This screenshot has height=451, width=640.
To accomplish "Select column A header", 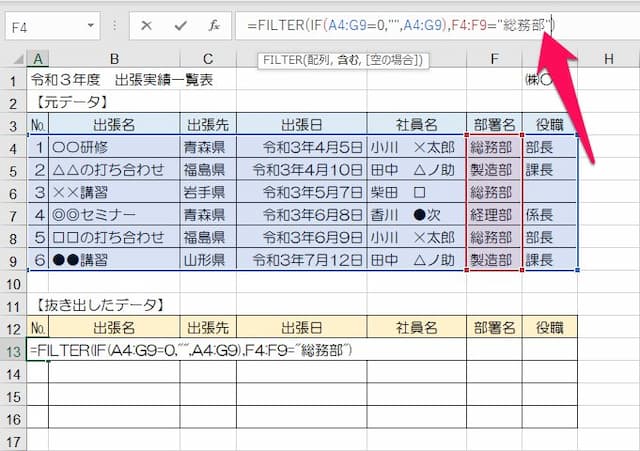I will click(x=38, y=59).
